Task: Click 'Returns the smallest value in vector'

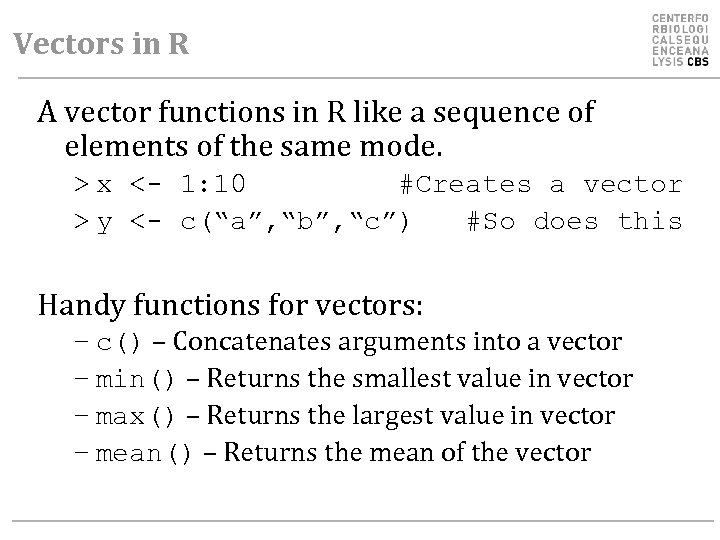Action: 421,380
